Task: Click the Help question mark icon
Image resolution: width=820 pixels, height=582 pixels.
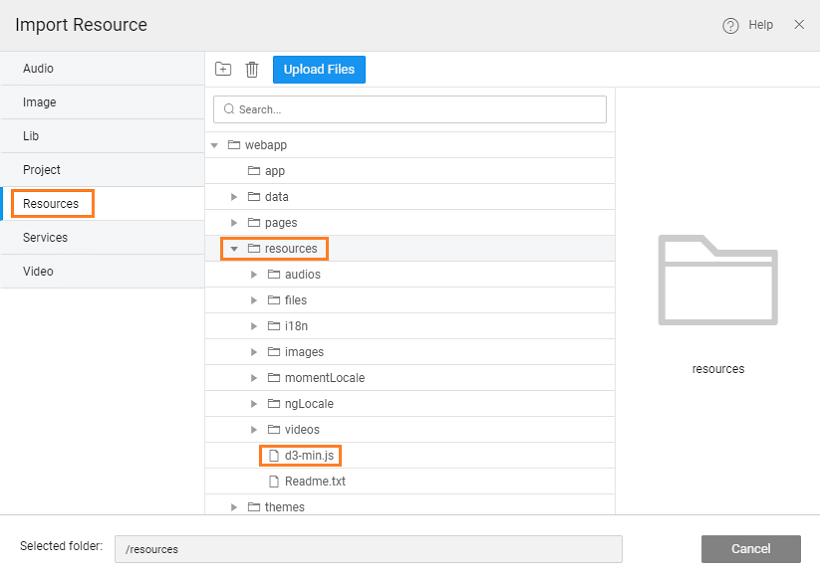Action: coord(730,25)
